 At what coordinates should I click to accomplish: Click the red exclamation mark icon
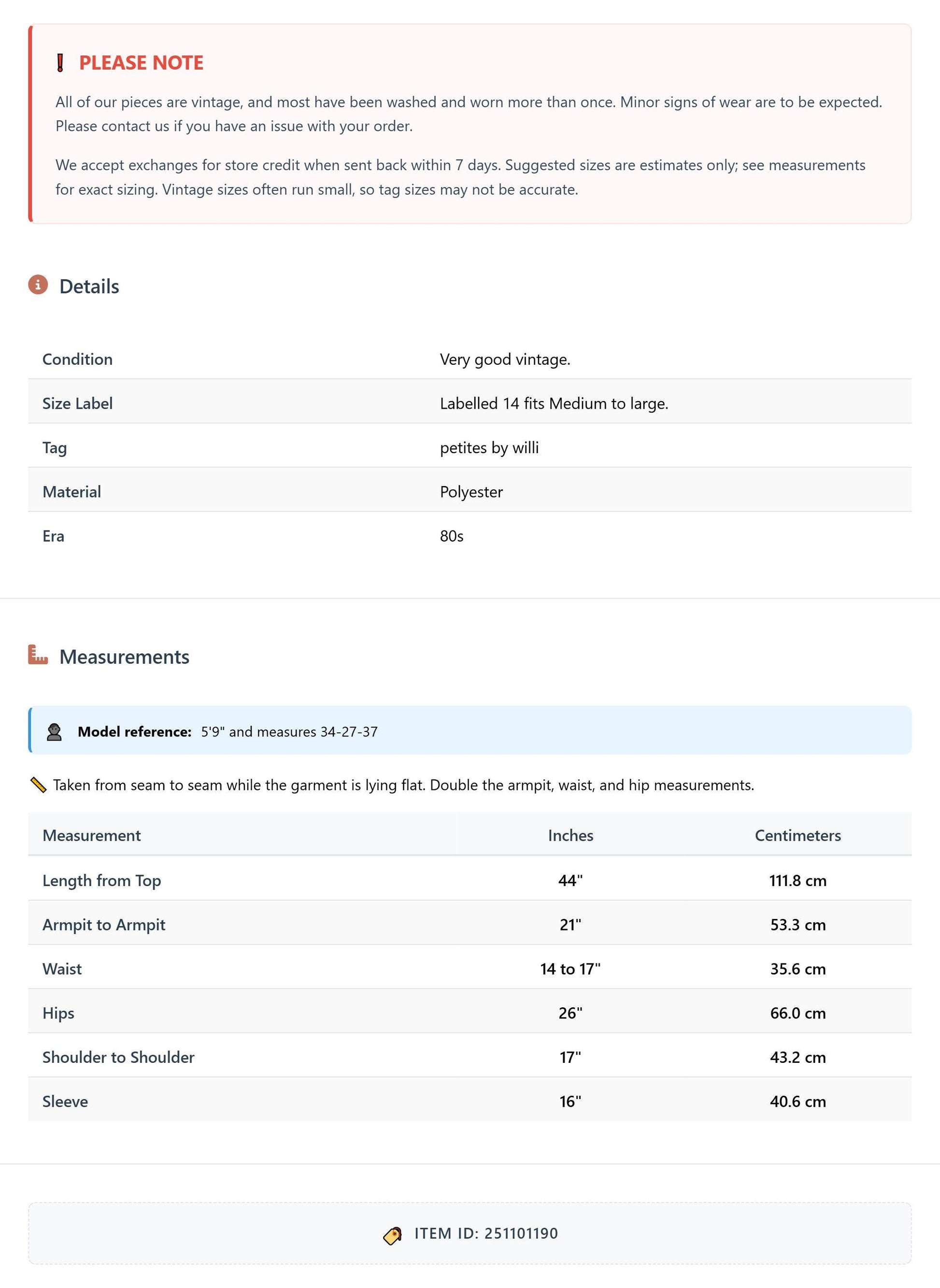(x=60, y=63)
